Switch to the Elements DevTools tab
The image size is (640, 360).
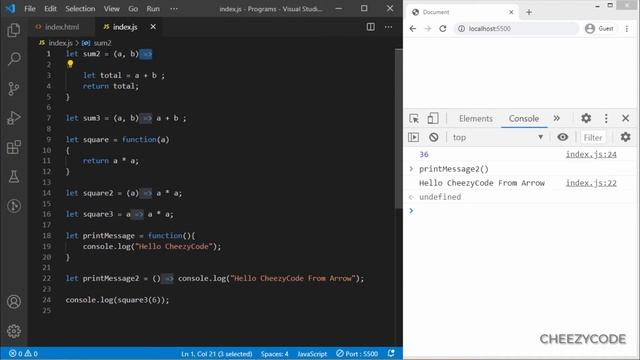click(476, 118)
